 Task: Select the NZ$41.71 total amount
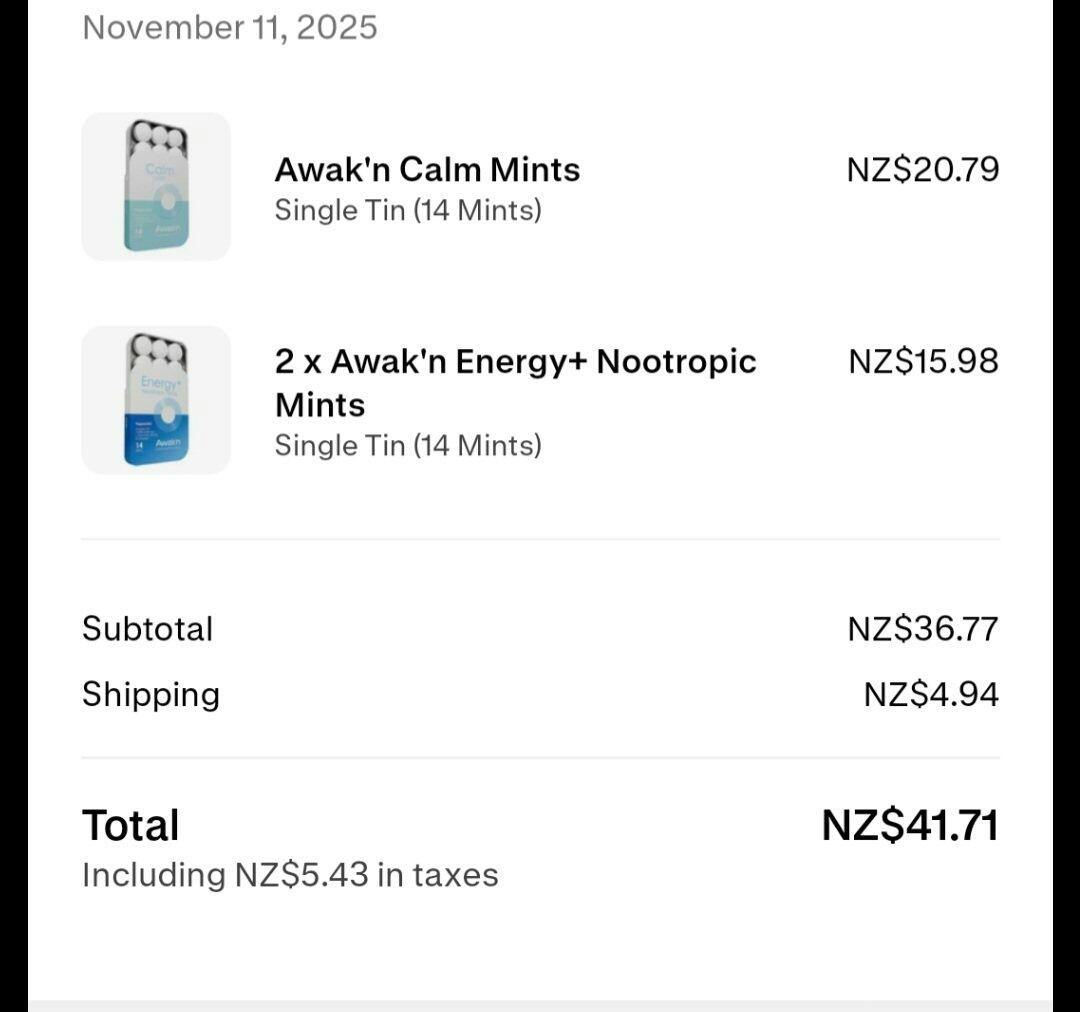click(910, 826)
